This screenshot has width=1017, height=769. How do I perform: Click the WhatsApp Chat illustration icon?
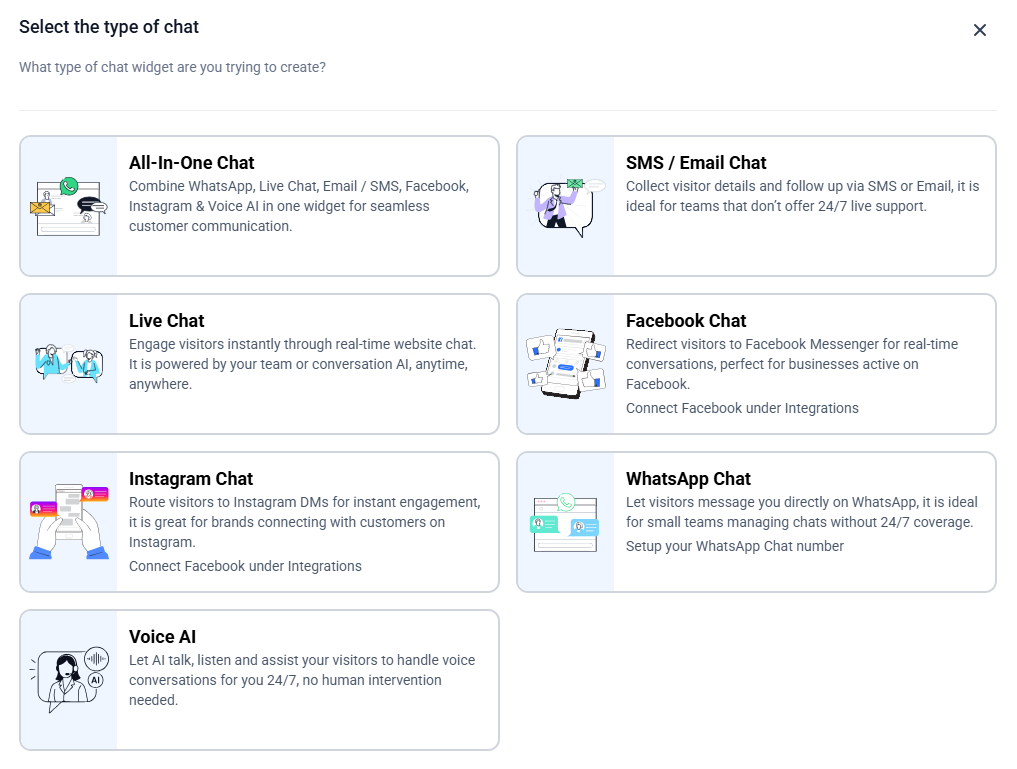point(566,522)
